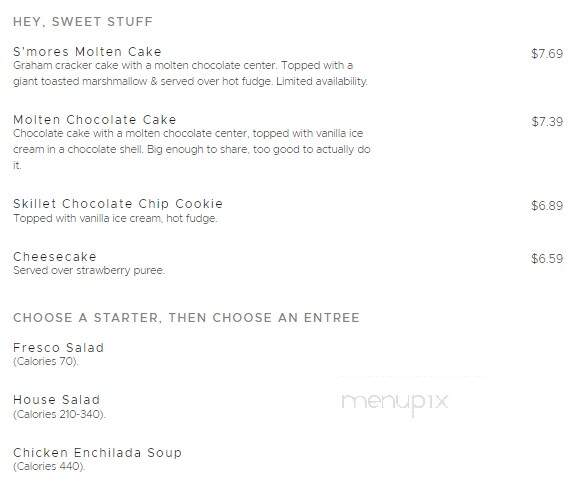Image resolution: width=574 pixels, height=484 pixels.
Task: Click the menupix watermark logo
Action: pos(395,402)
